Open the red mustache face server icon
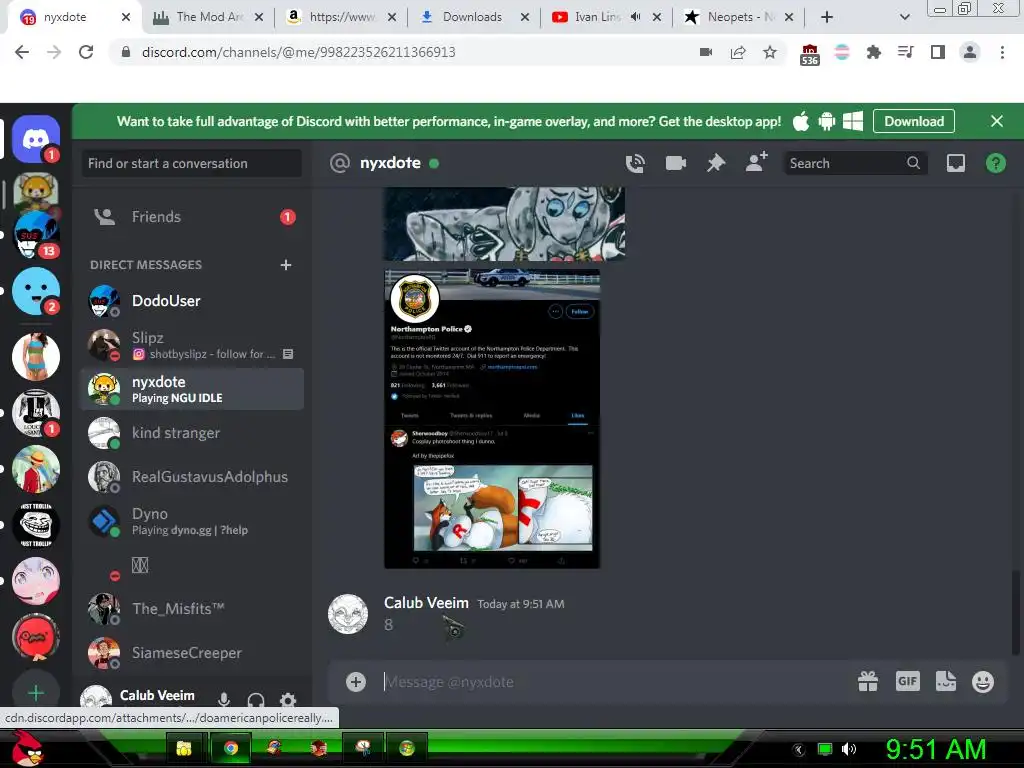 tap(36, 637)
